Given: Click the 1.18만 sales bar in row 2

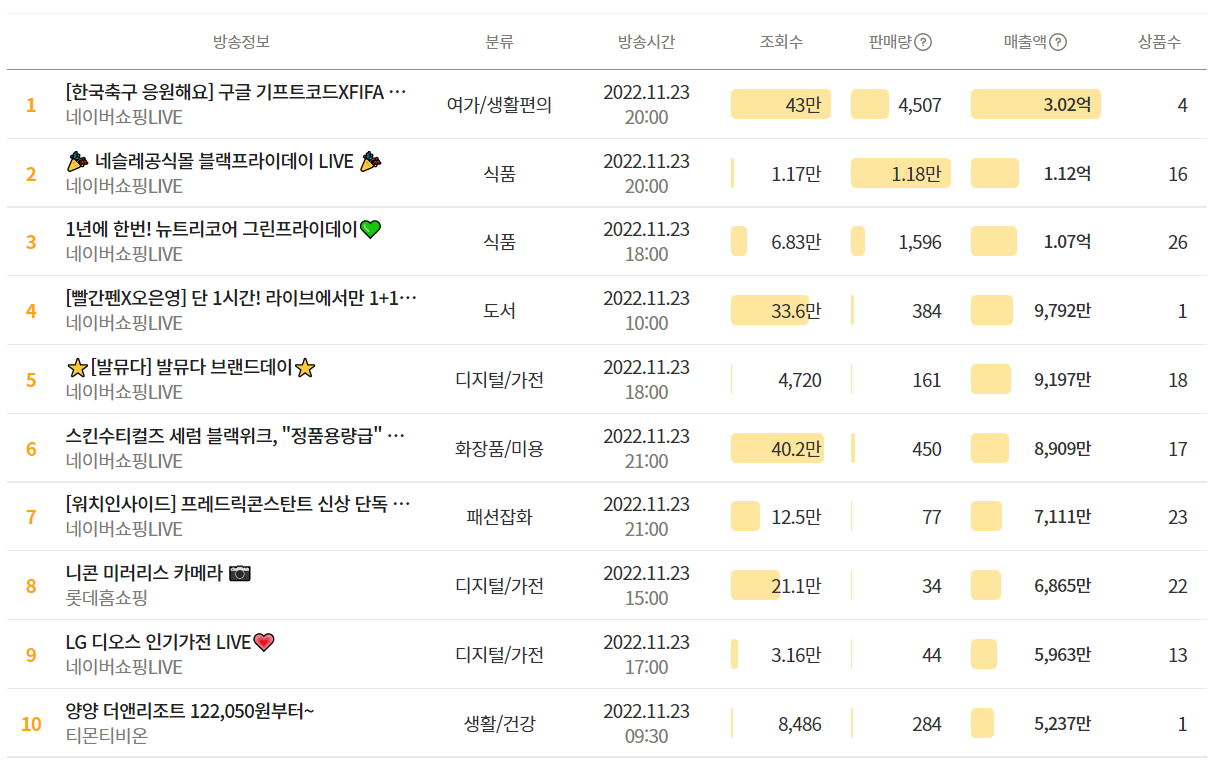Looking at the screenshot, I should pyautogui.click(x=901, y=173).
